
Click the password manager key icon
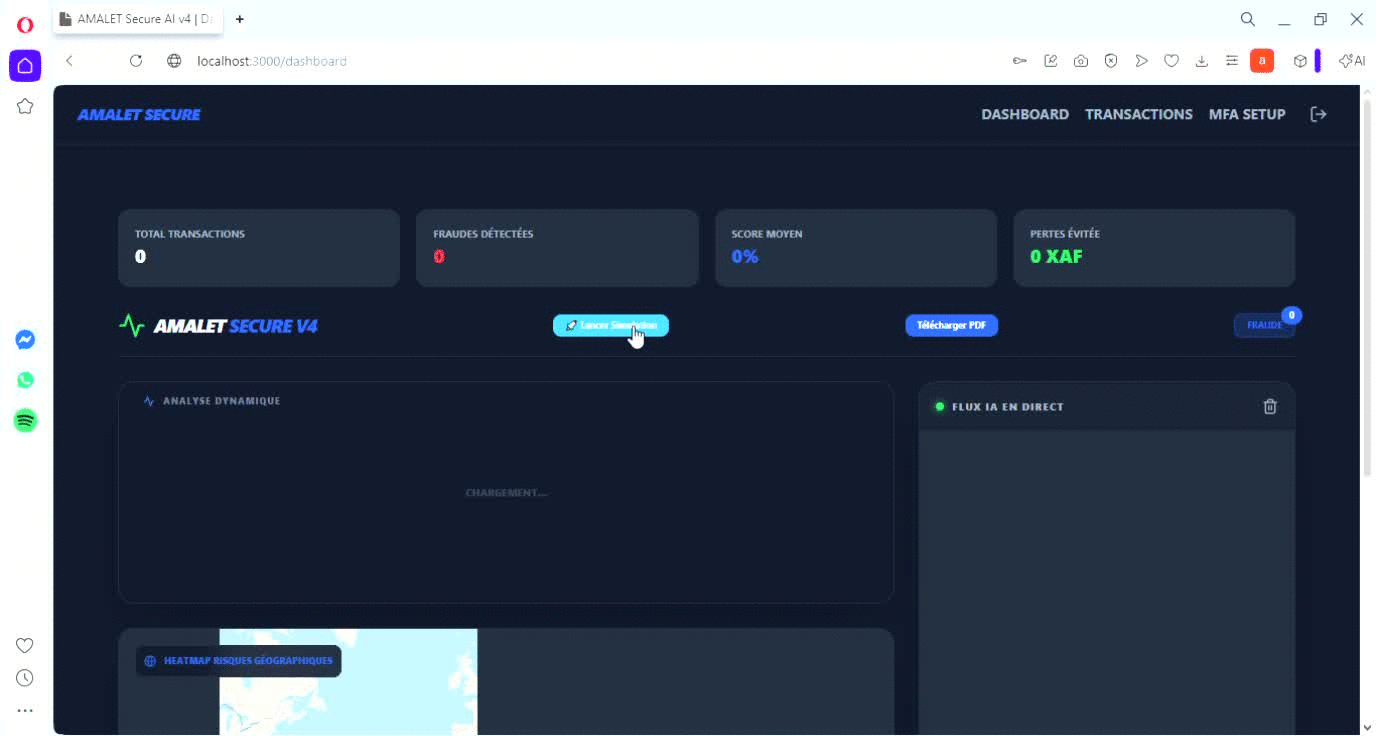(1019, 61)
